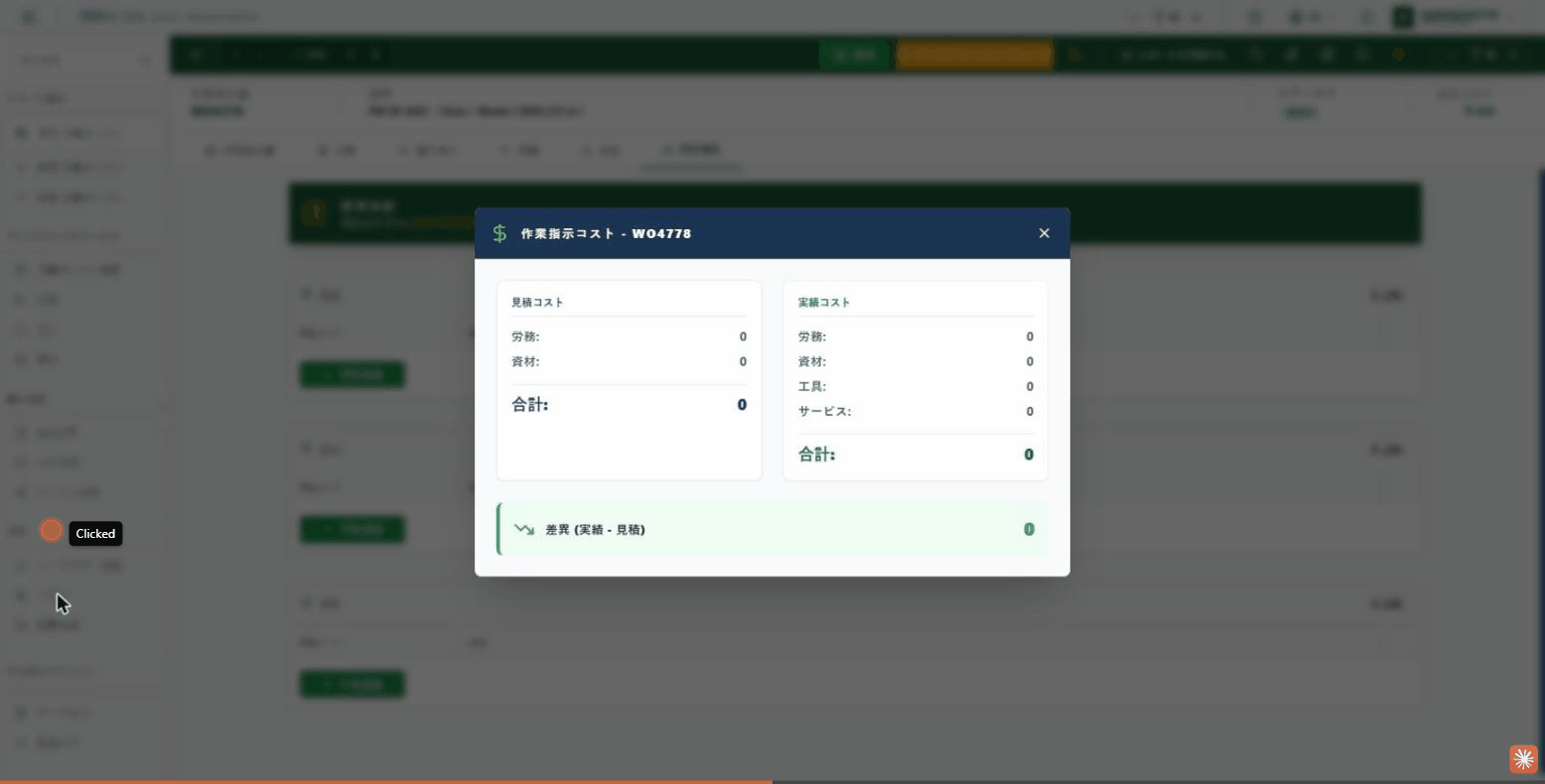1545x784 pixels.
Task: Click the trending-down icon in the 差異 row
Action: (524, 529)
